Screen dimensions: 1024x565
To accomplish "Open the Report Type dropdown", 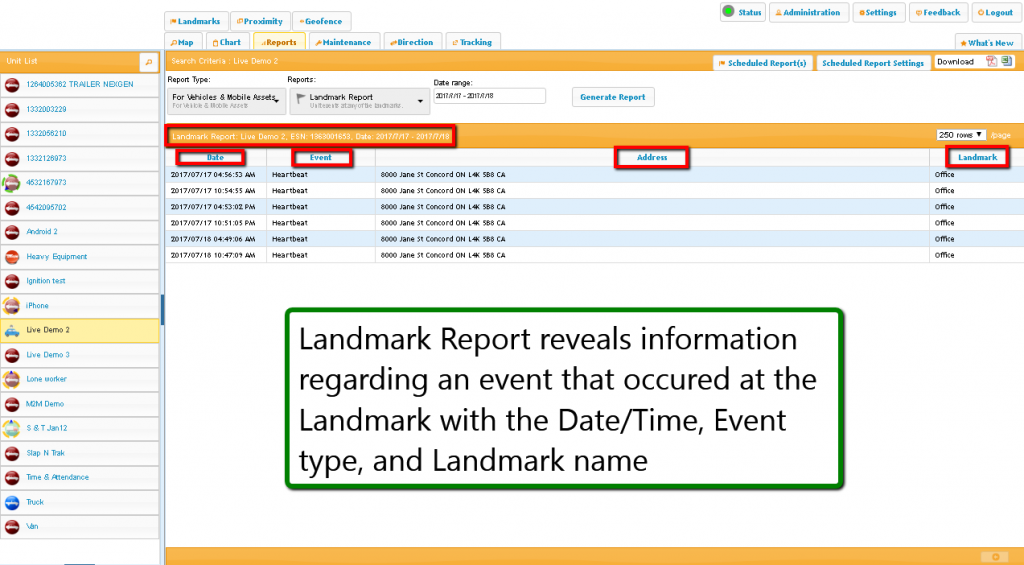I will click(226, 101).
